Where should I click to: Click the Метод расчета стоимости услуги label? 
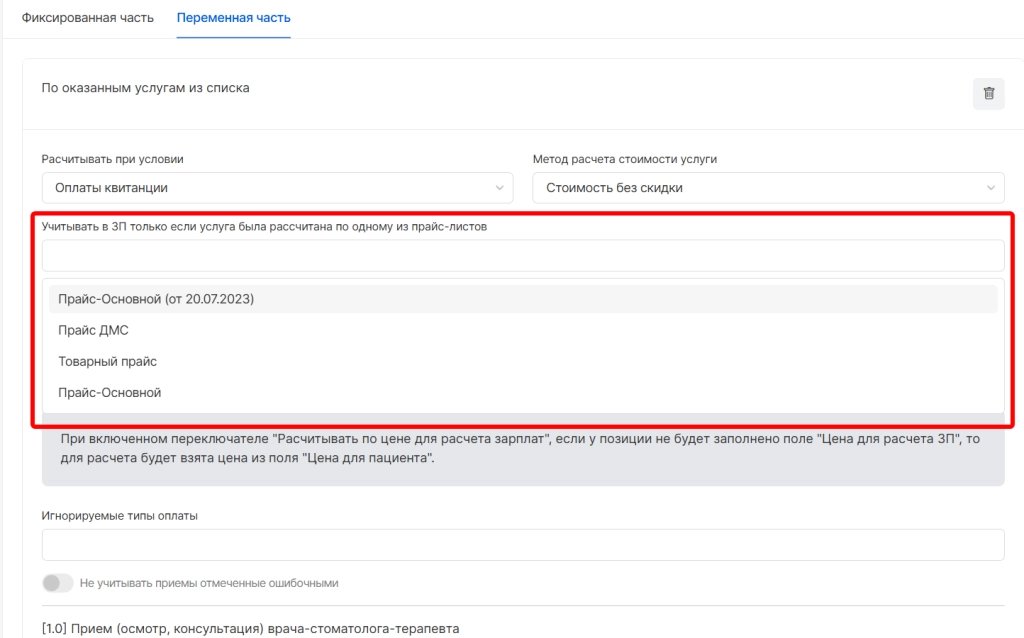point(624,159)
